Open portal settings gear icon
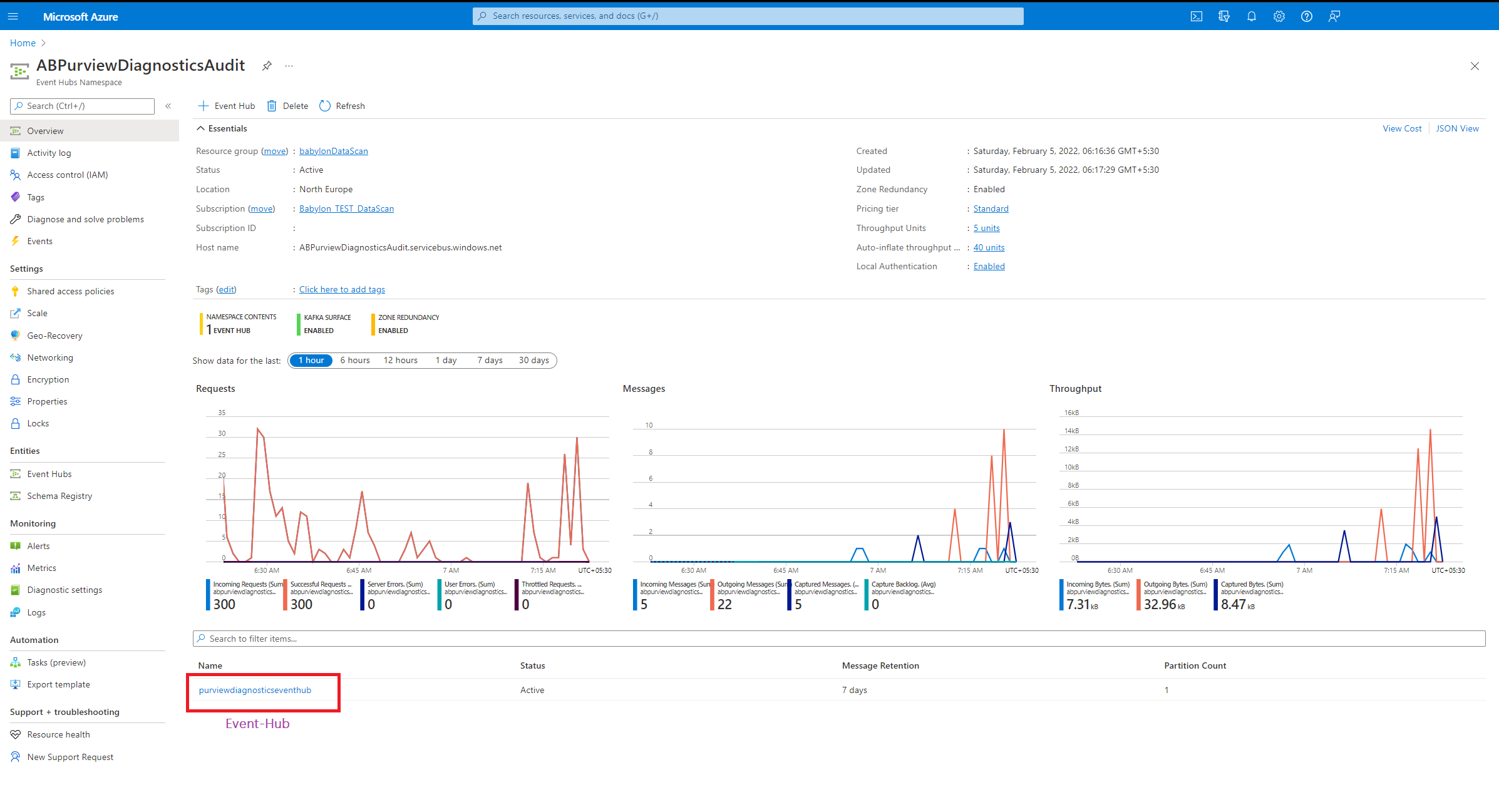The width and height of the screenshot is (1499, 812). coord(1279,16)
